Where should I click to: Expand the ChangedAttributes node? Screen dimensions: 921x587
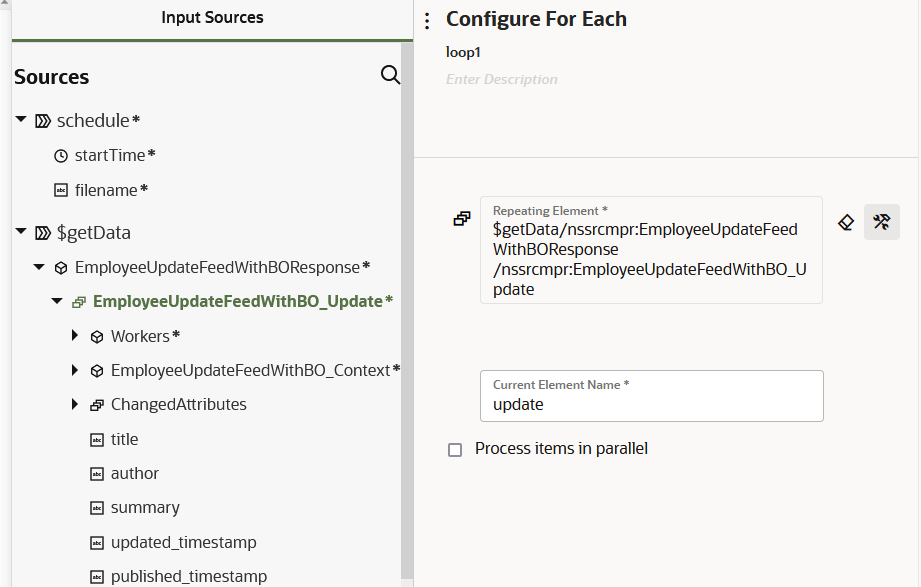coord(75,404)
